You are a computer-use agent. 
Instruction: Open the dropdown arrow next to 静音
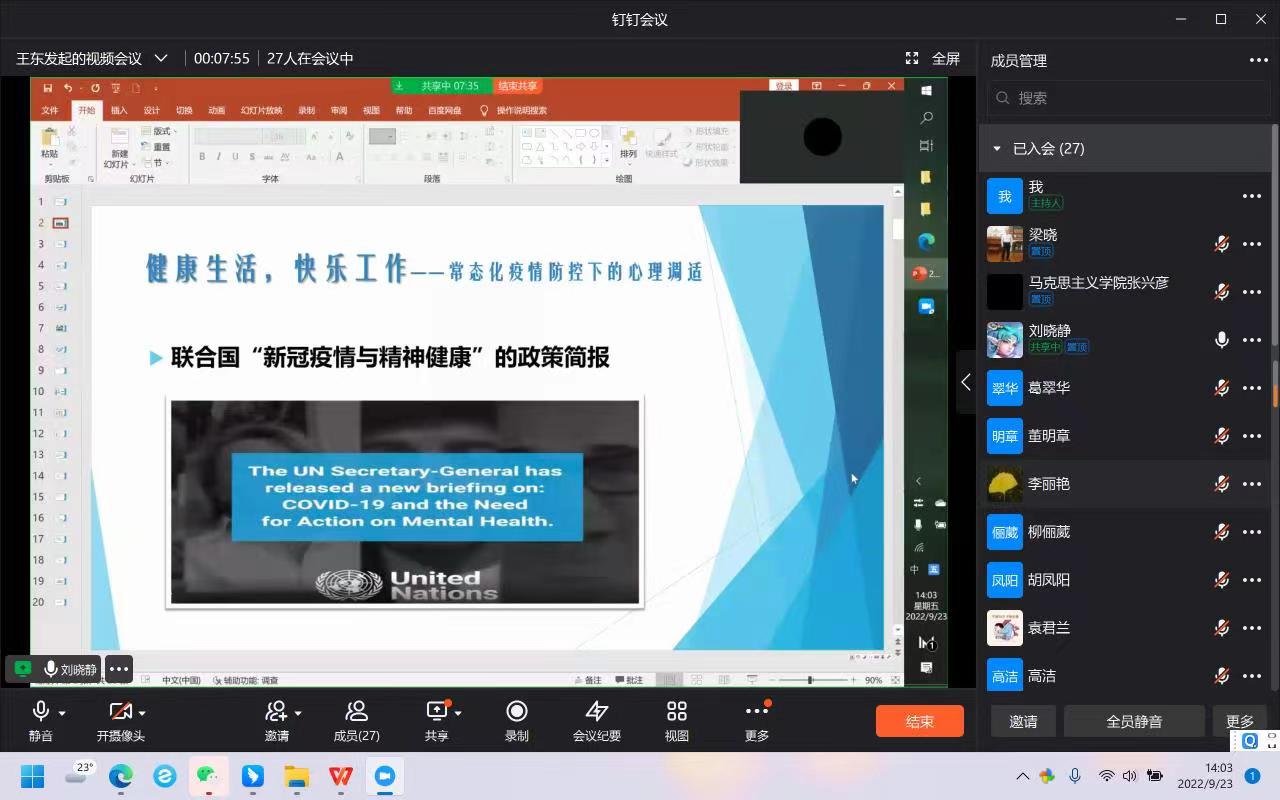pos(62,713)
